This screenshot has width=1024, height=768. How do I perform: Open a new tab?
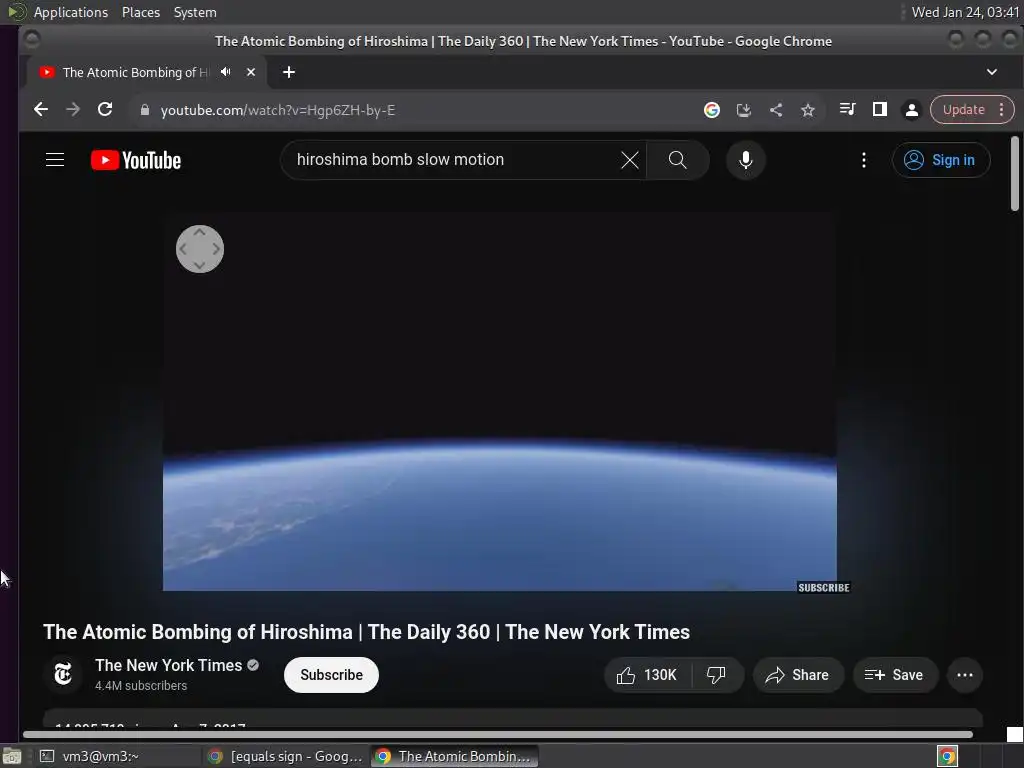click(289, 72)
